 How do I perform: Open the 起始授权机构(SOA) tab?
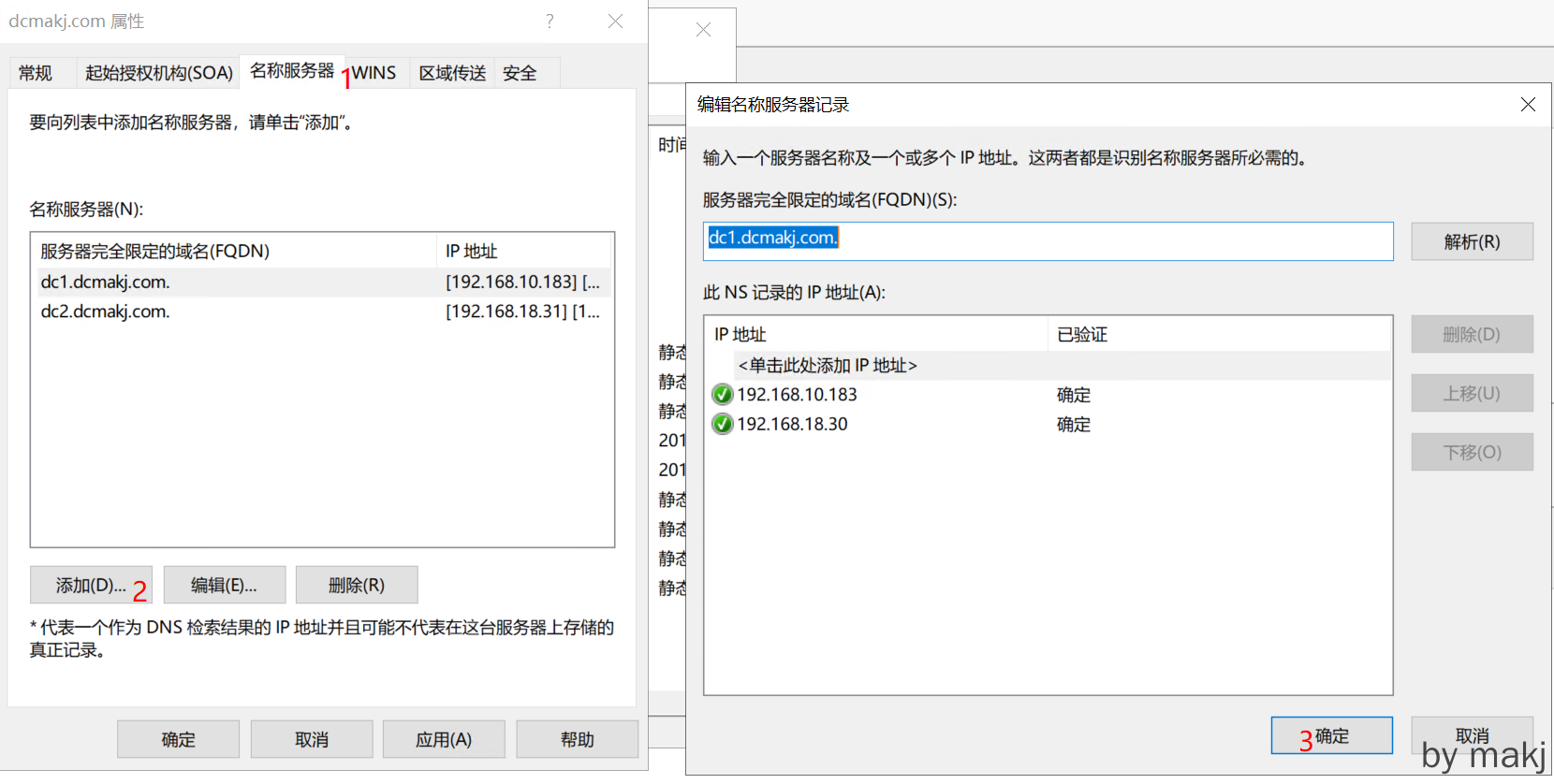point(158,73)
